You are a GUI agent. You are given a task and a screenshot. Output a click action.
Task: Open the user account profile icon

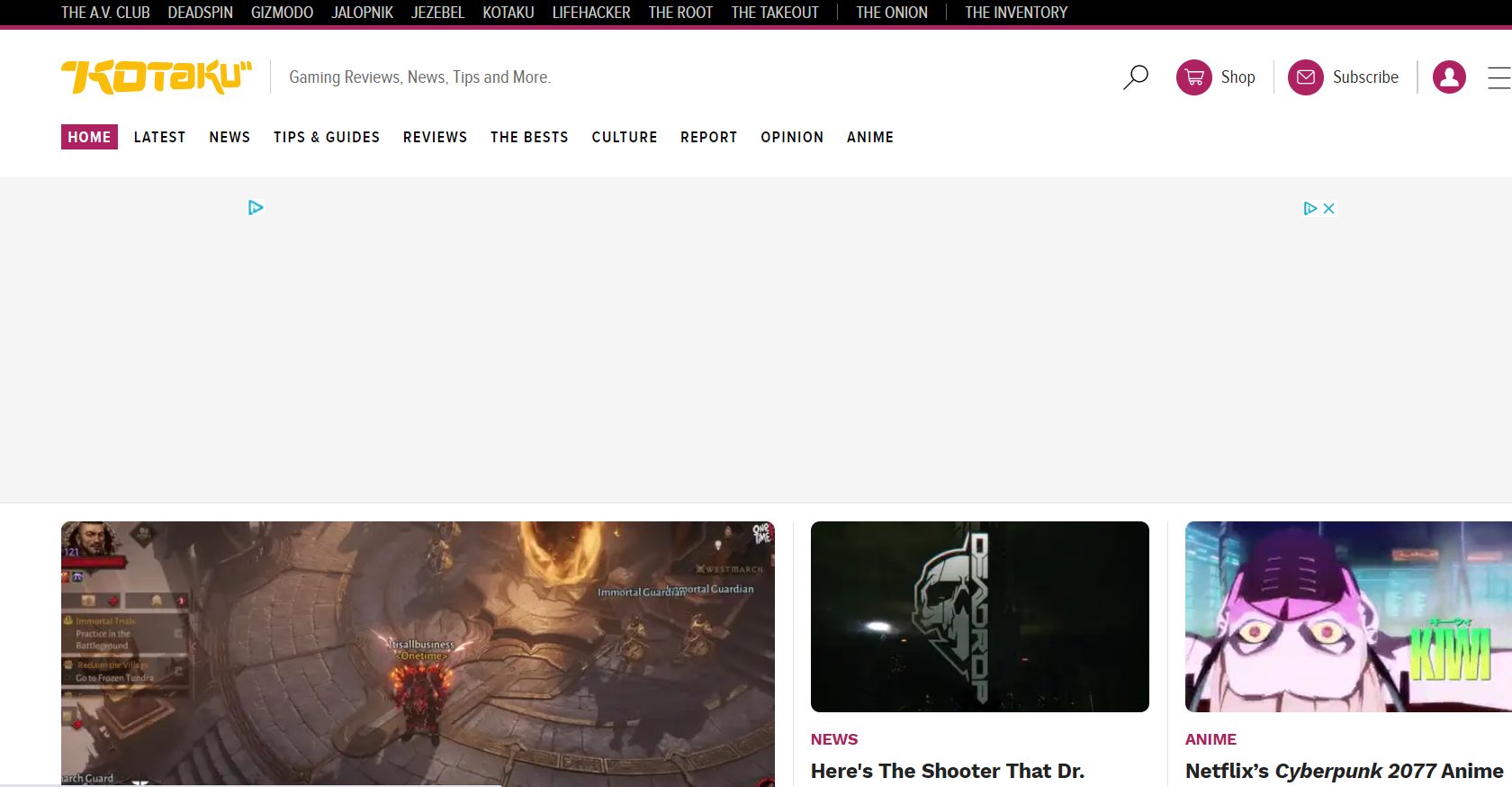pyautogui.click(x=1449, y=77)
